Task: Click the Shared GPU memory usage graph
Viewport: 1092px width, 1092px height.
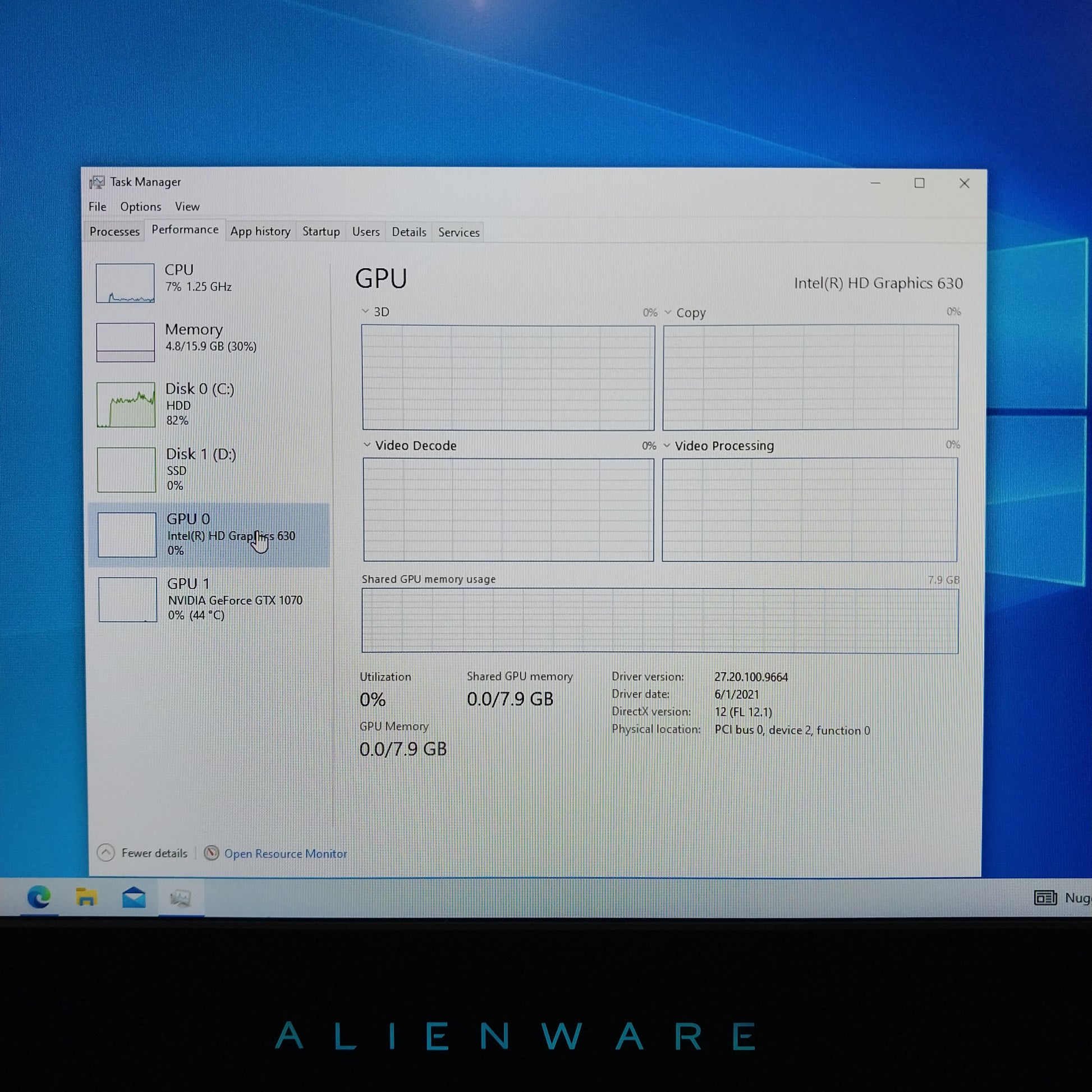Action: tap(659, 621)
